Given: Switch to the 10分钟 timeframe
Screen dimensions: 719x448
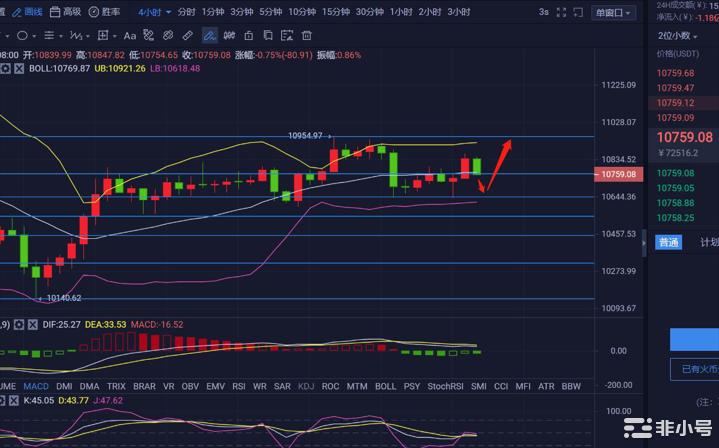Looking at the screenshot, I should 302,12.
